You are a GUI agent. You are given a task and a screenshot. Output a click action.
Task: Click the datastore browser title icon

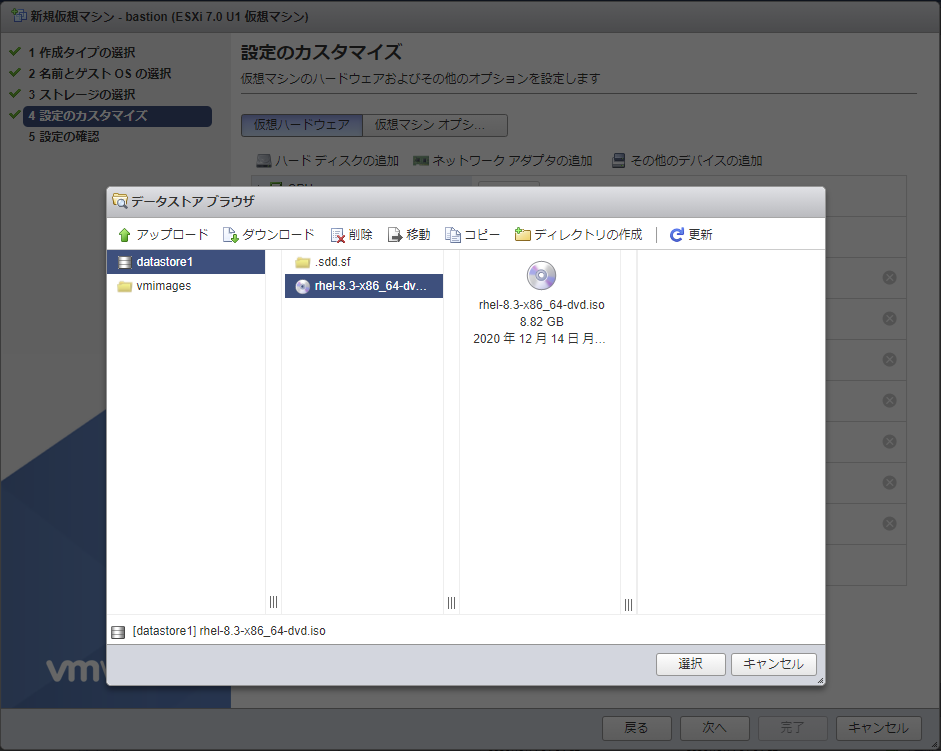[120, 201]
